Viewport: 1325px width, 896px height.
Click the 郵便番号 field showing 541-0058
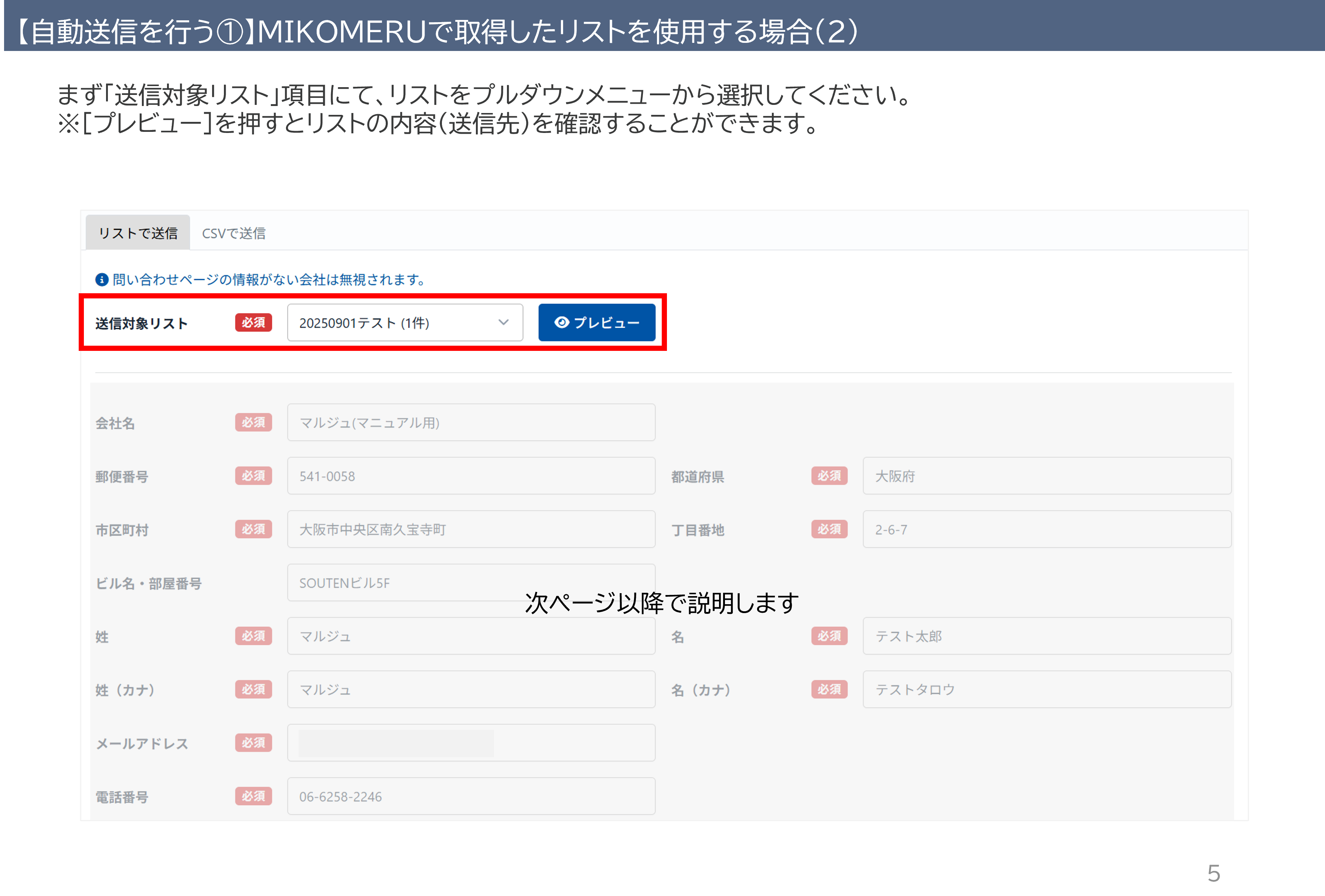tap(471, 476)
